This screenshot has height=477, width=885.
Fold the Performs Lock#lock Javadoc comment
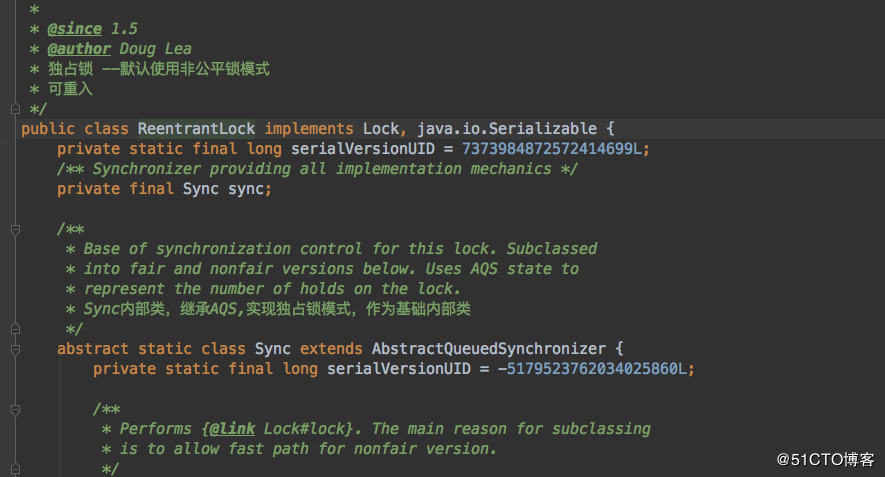[14, 409]
